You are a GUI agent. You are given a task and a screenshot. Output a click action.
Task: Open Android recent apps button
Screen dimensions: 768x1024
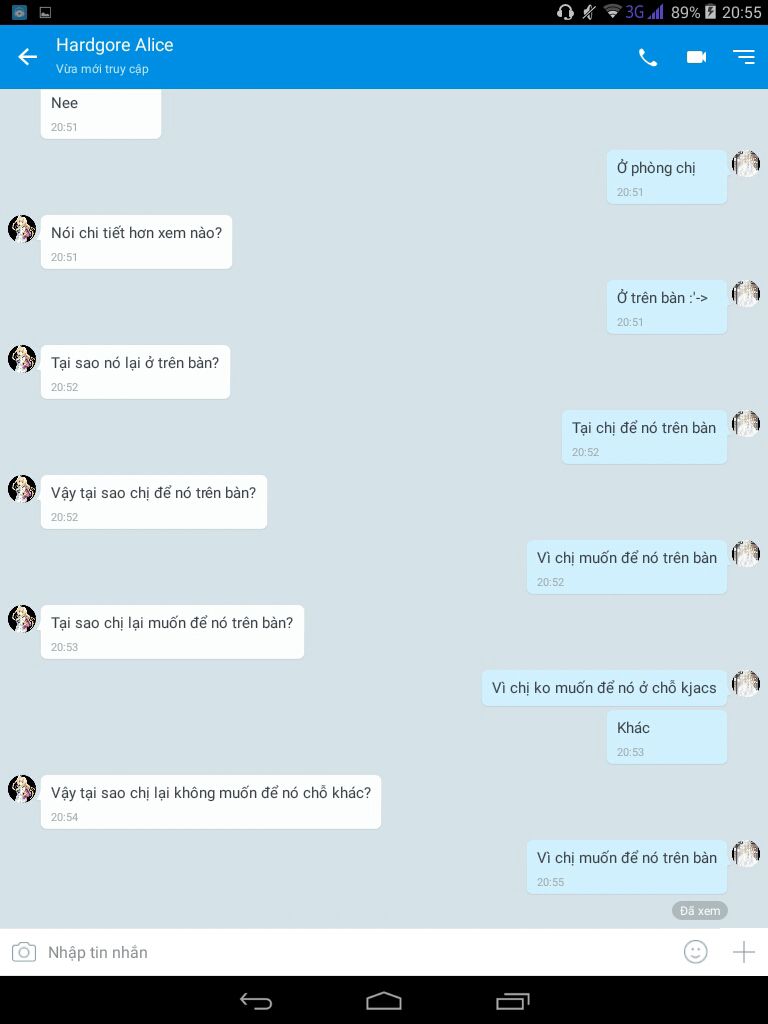(x=513, y=1000)
